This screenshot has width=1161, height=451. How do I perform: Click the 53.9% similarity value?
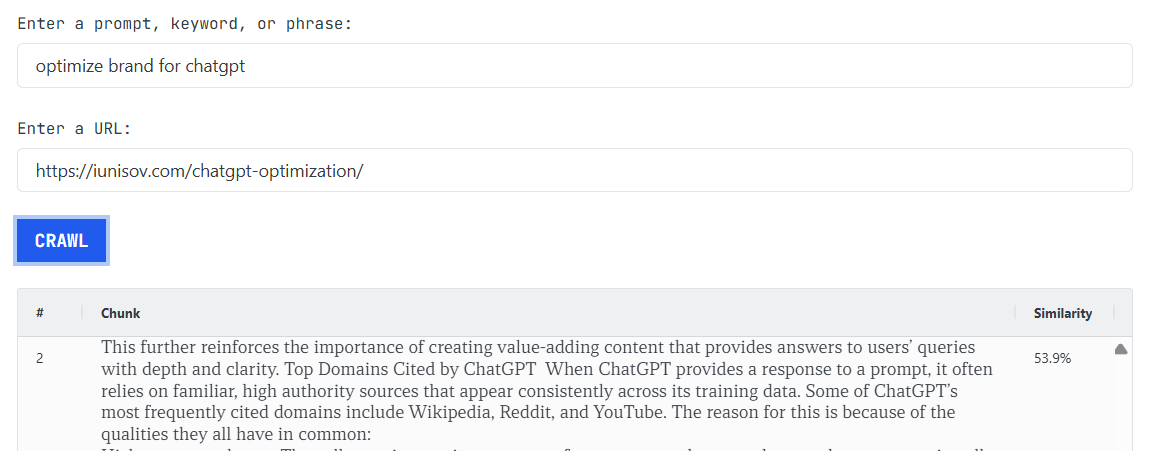(1052, 358)
